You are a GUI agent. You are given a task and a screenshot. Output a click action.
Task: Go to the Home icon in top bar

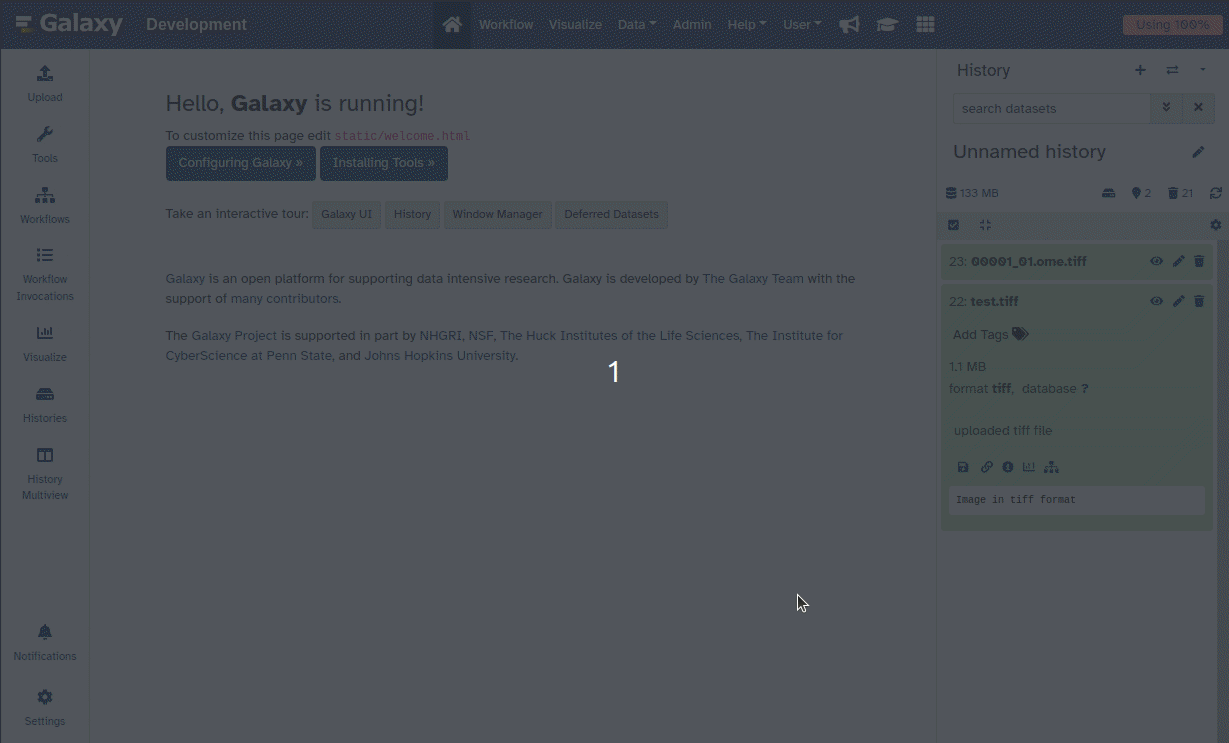coord(452,24)
